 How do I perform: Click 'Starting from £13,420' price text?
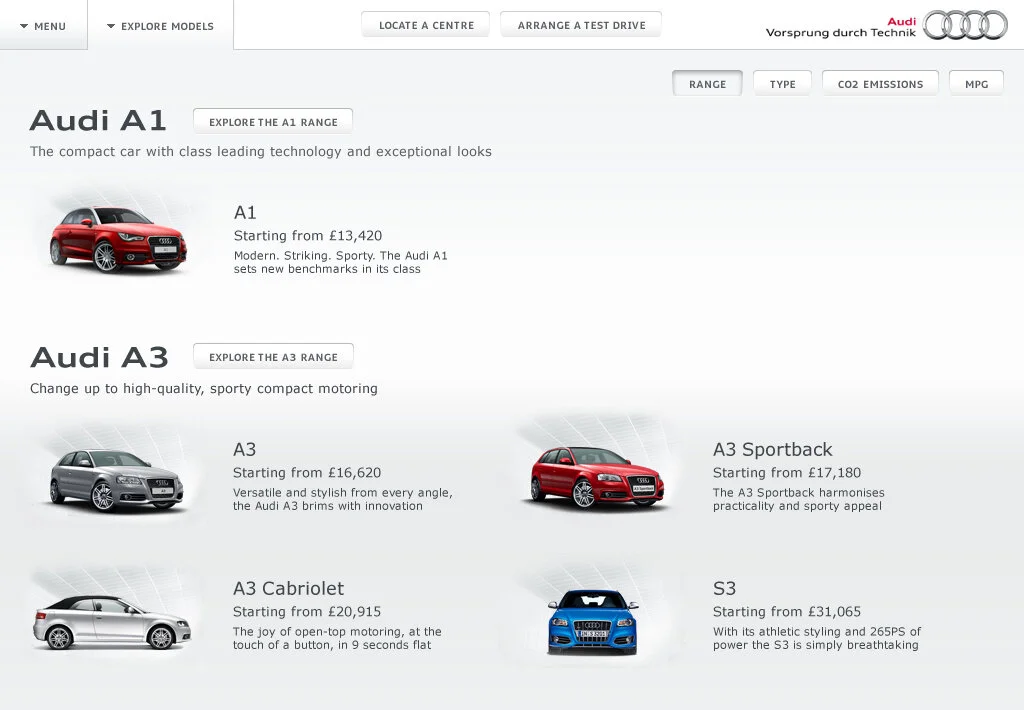(308, 236)
